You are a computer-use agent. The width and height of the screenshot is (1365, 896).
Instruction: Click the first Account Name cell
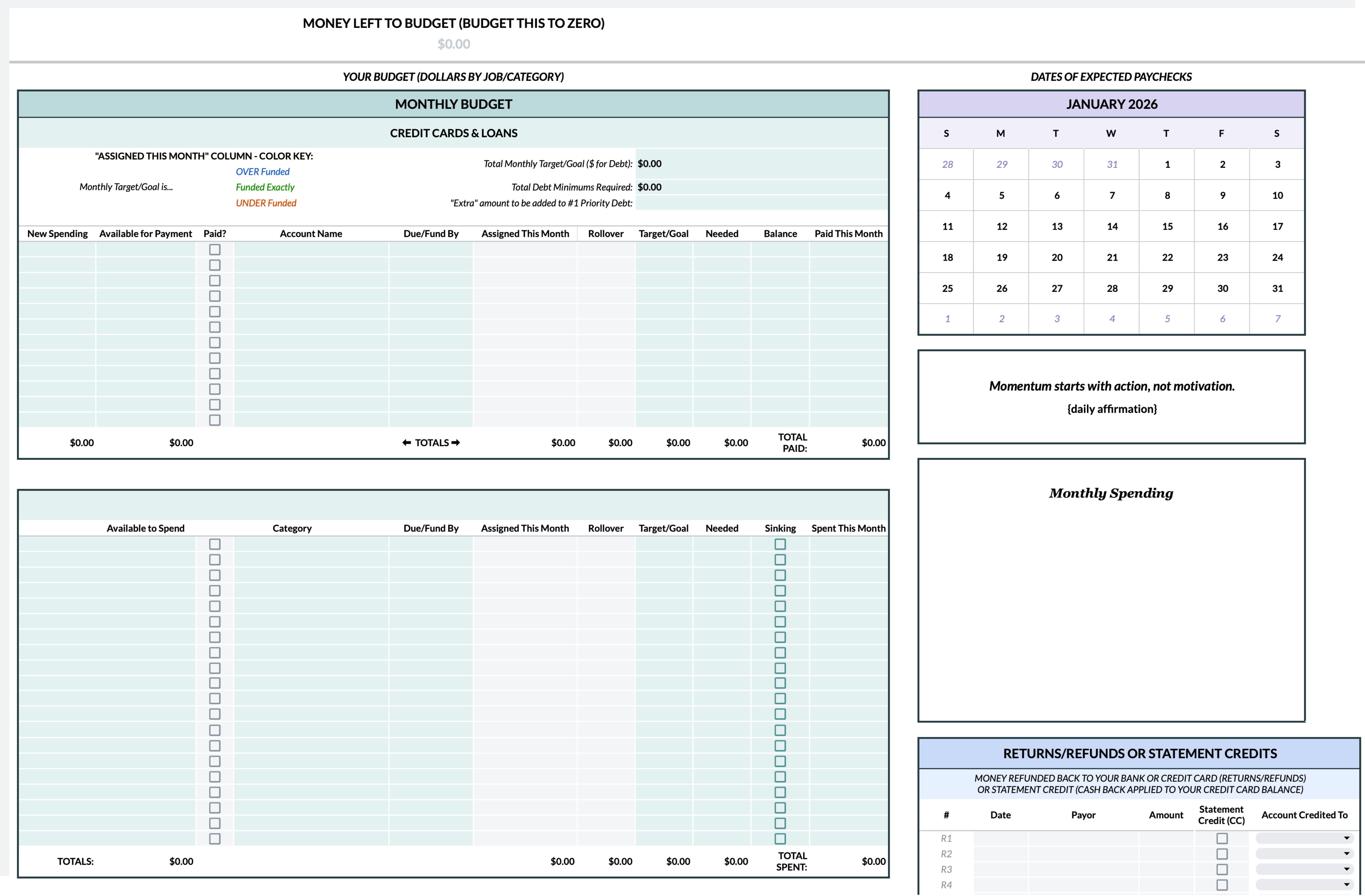(311, 249)
